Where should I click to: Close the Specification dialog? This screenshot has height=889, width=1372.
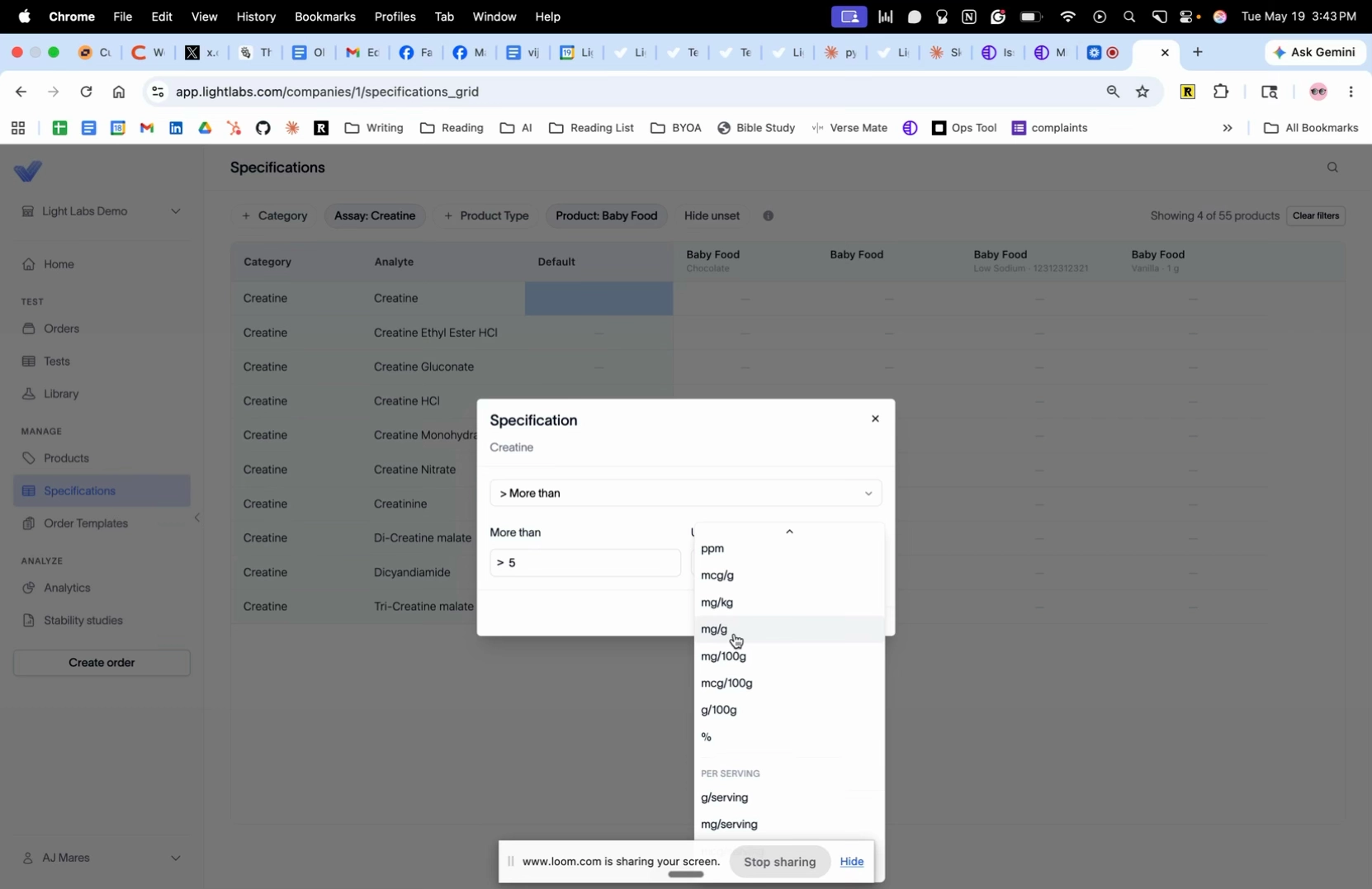click(875, 418)
